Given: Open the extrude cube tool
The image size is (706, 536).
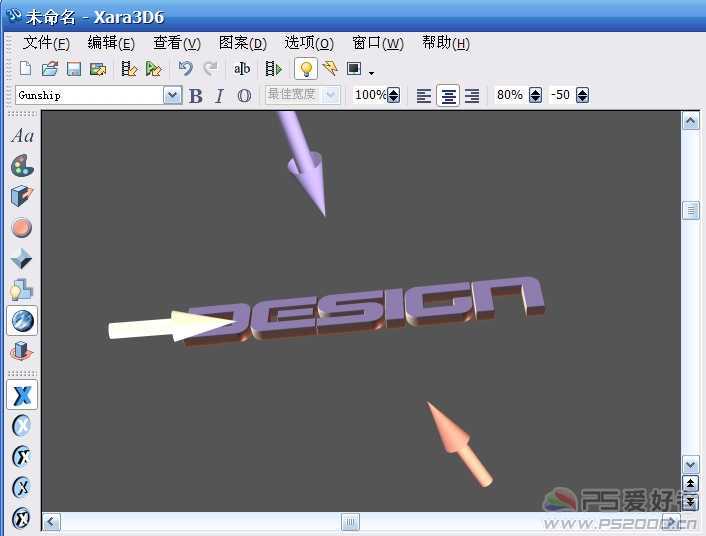Looking at the screenshot, I should 22,196.
